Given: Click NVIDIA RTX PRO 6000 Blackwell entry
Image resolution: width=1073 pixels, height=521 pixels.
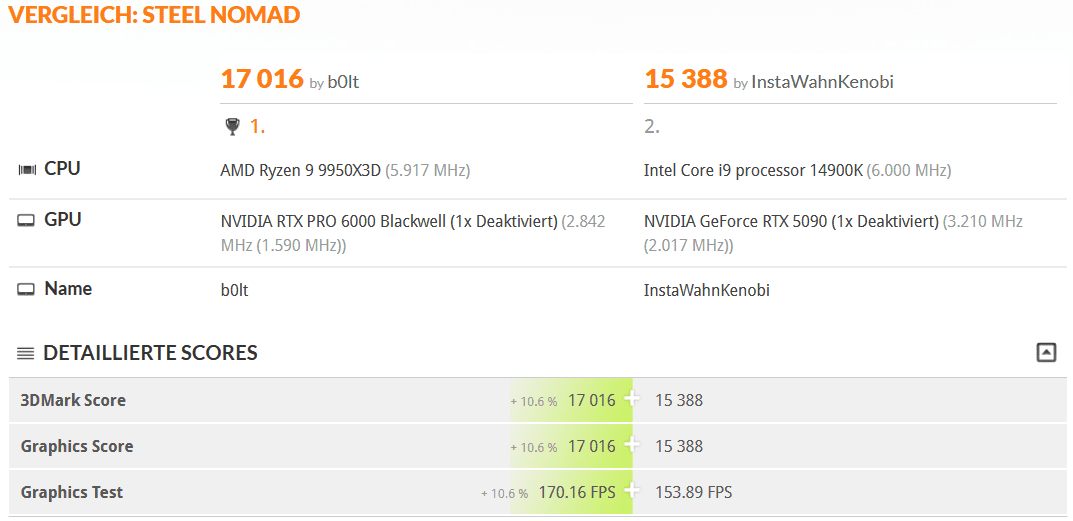Looking at the screenshot, I should pos(389,221).
